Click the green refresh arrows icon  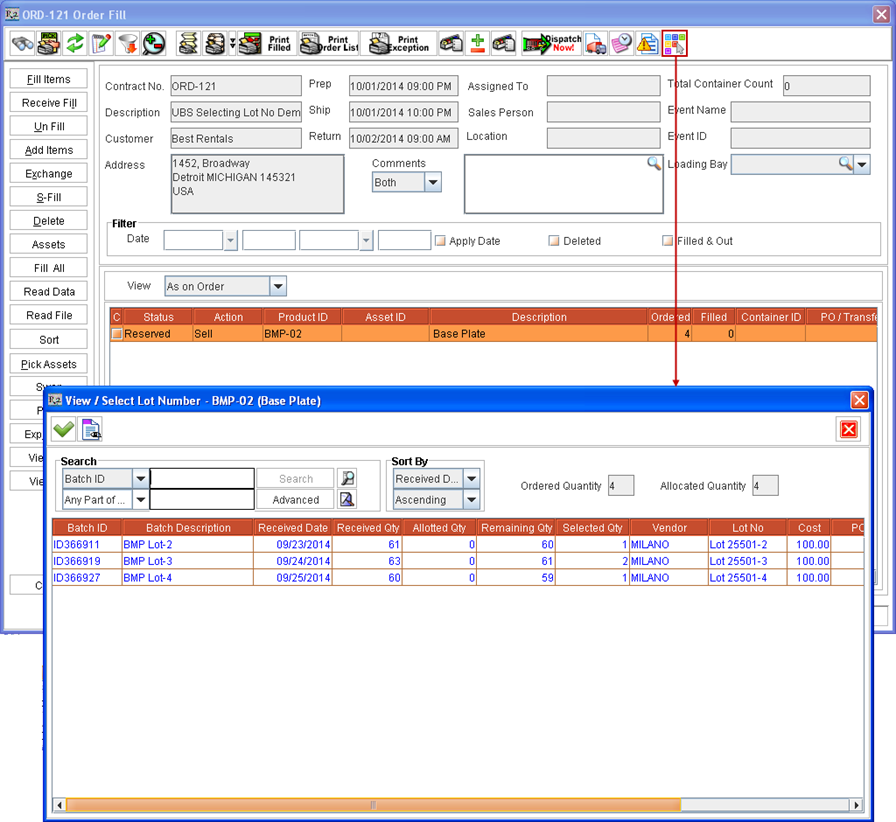[x=74, y=43]
